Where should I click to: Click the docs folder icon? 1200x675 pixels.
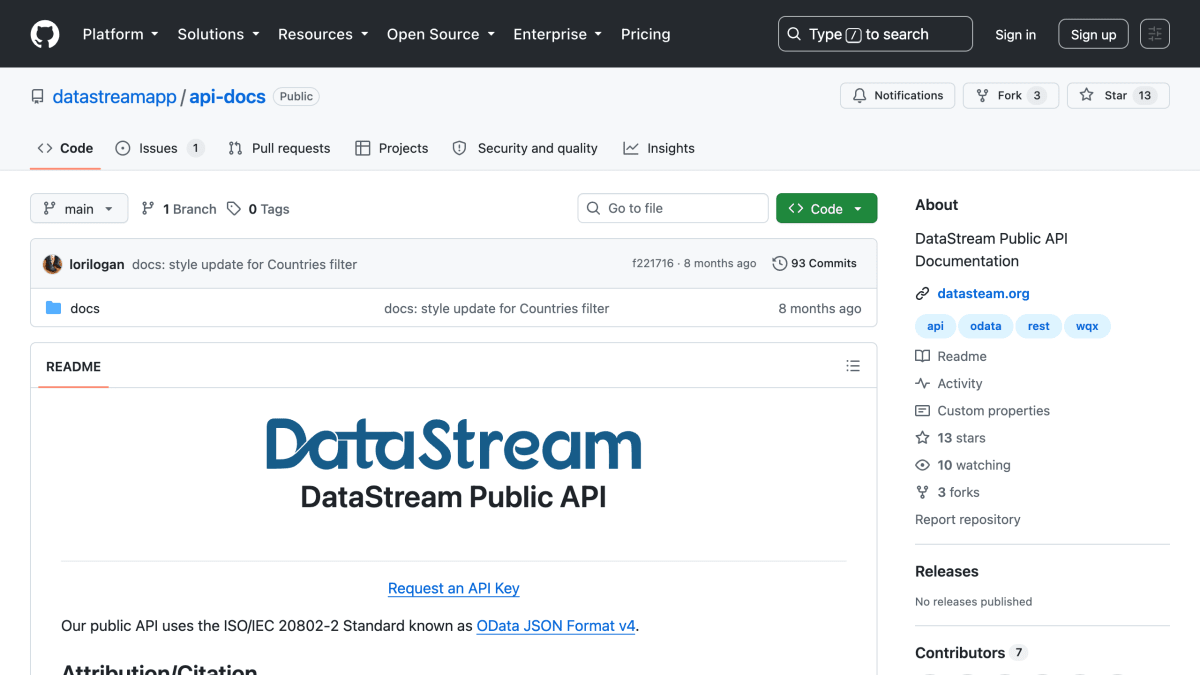pos(54,308)
